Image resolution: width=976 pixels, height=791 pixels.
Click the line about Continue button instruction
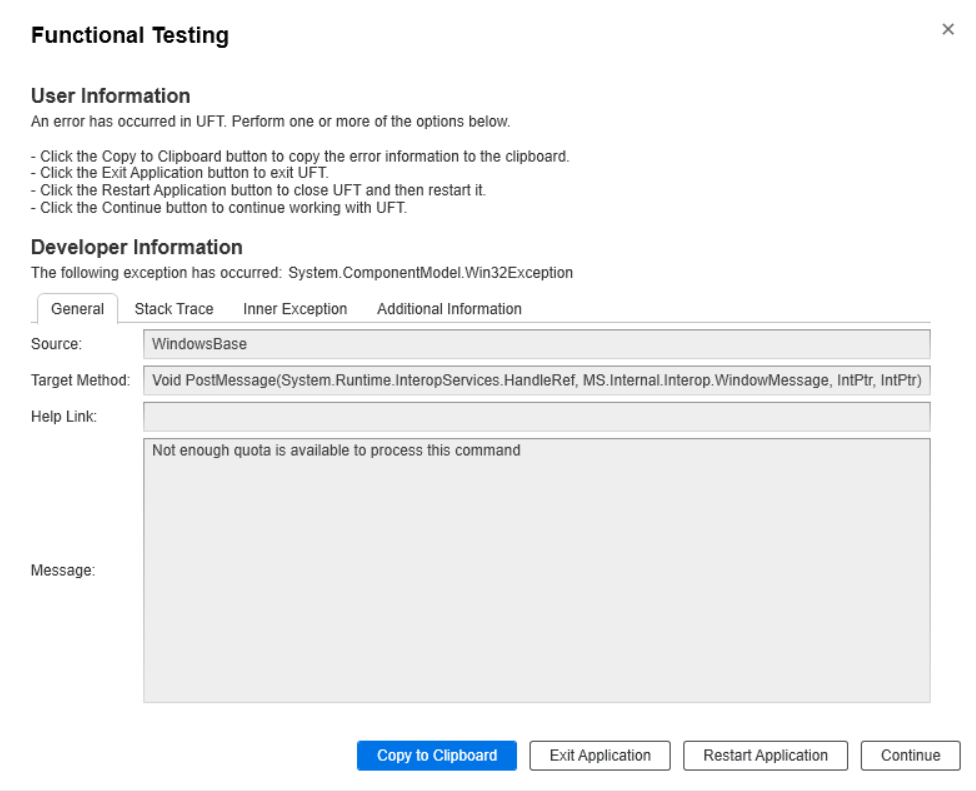click(x=219, y=207)
